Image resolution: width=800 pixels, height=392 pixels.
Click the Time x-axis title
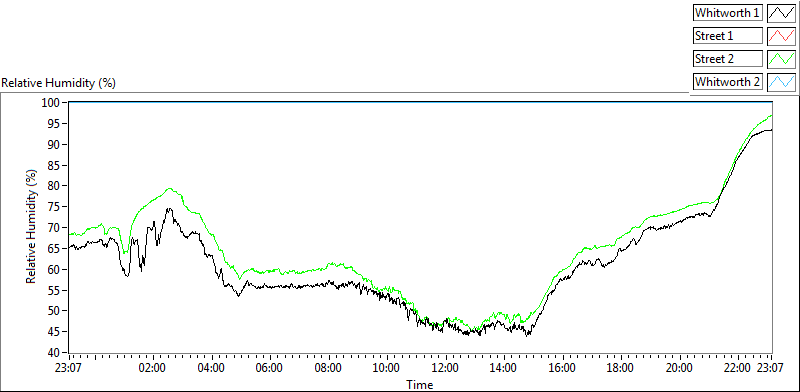[420, 384]
